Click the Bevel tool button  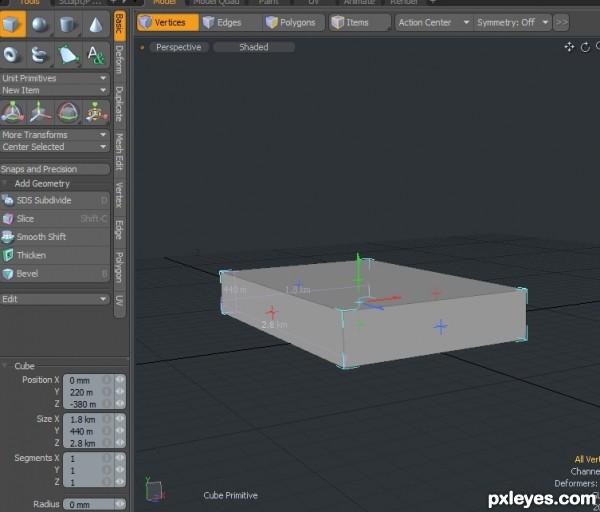coord(55,274)
